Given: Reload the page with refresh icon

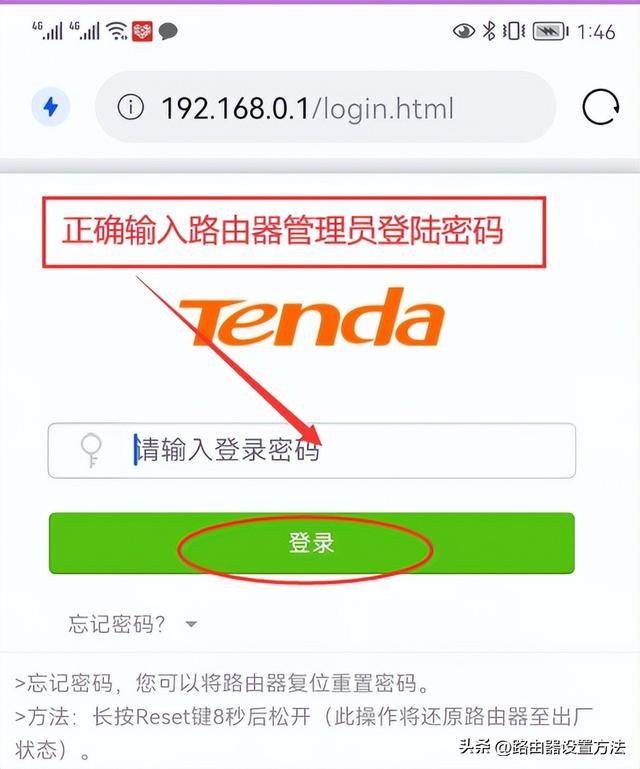Looking at the screenshot, I should pyautogui.click(x=601, y=107).
